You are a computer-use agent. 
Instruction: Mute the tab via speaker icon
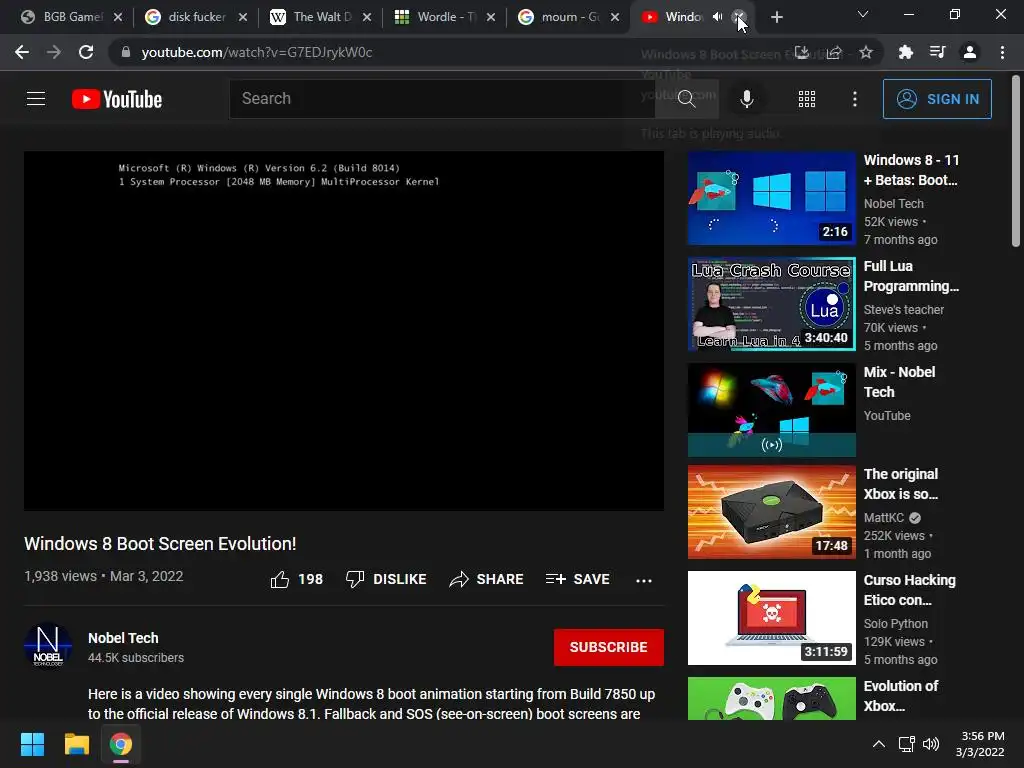(717, 17)
